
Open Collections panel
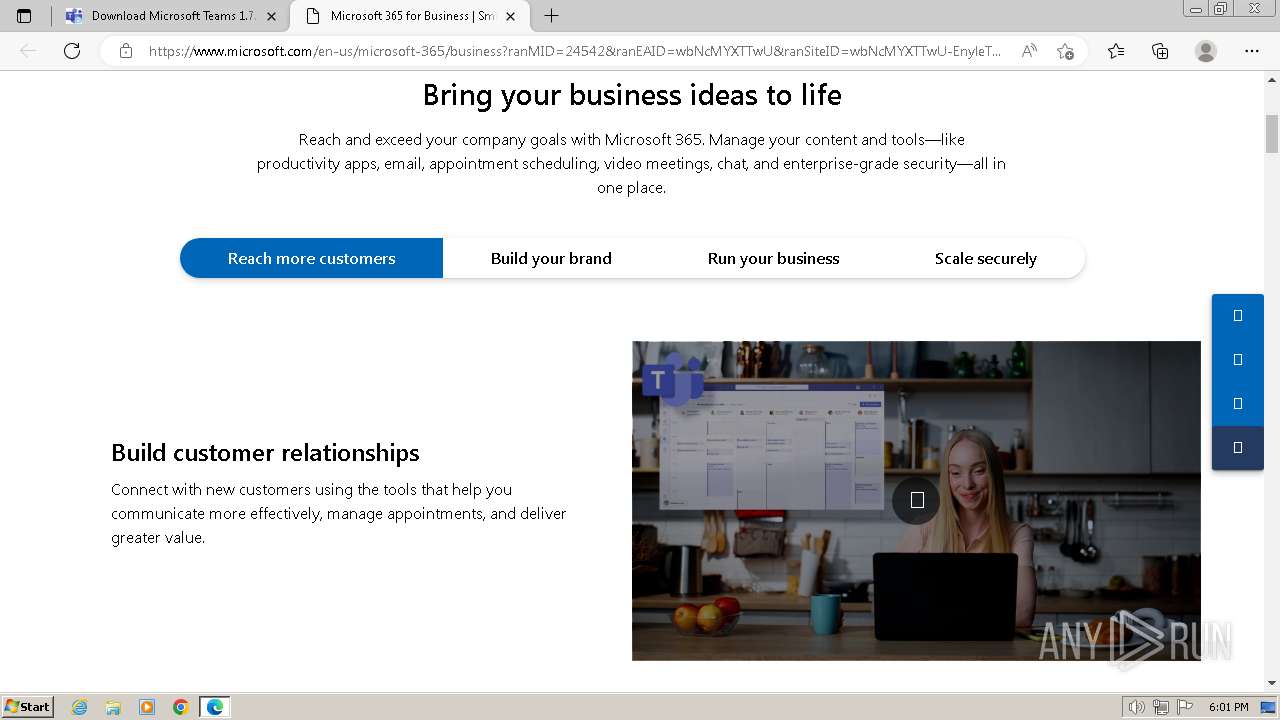click(1160, 51)
